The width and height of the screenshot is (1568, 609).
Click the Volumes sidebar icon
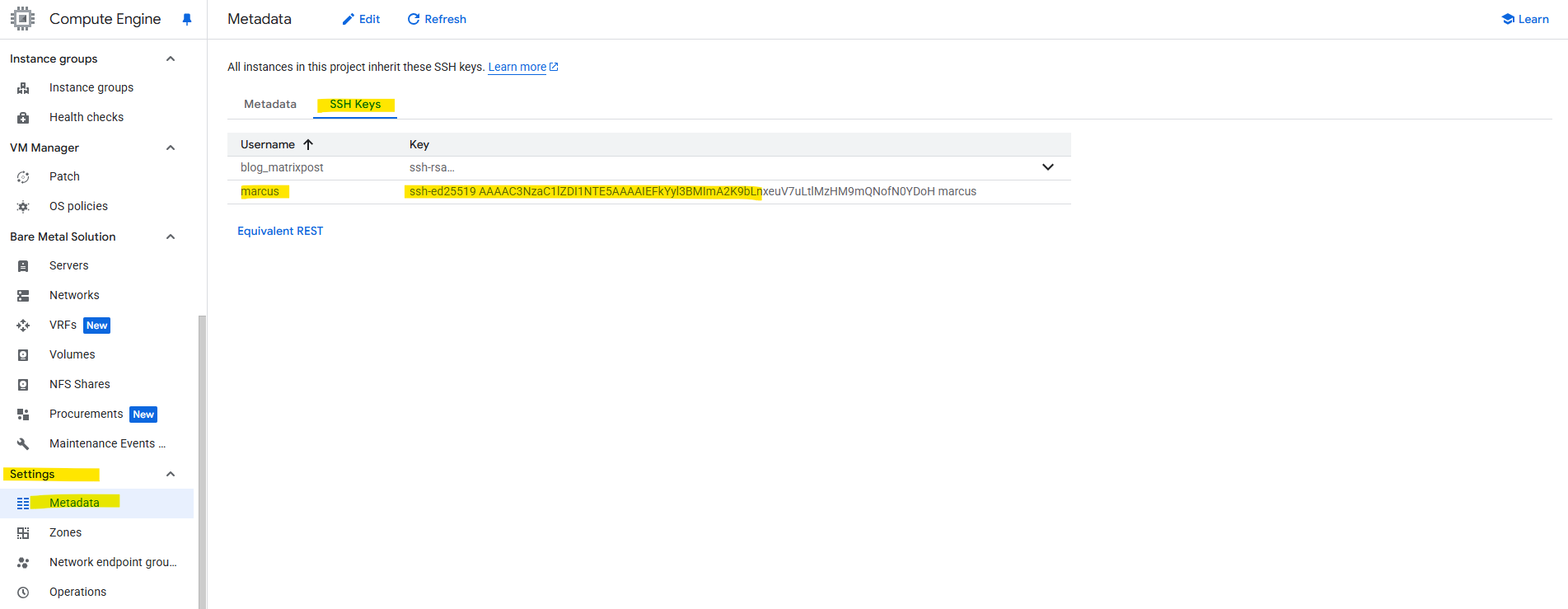23,354
